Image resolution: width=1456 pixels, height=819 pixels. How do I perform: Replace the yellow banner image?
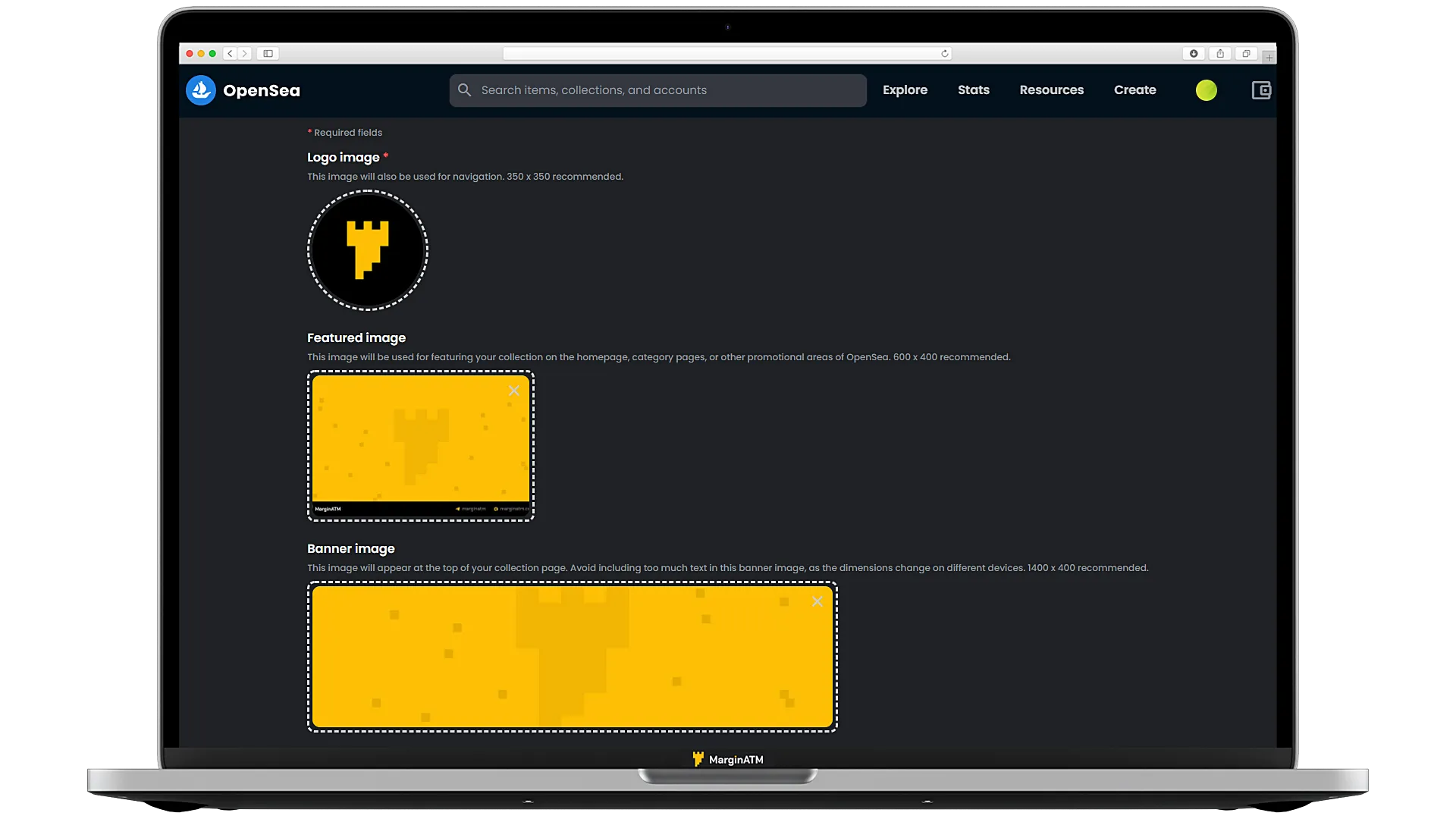pos(573,657)
